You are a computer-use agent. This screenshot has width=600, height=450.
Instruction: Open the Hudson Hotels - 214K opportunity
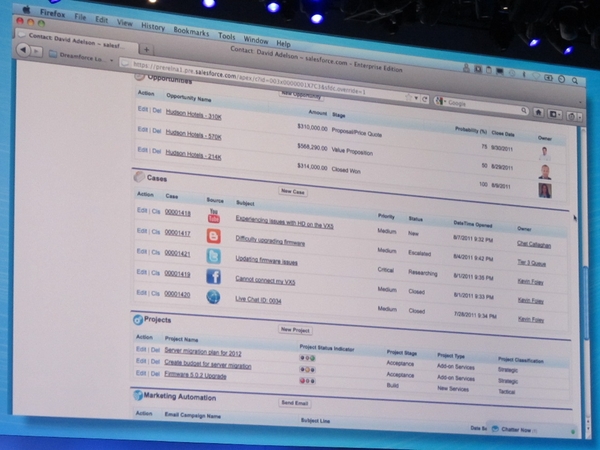pyautogui.click(x=193, y=155)
